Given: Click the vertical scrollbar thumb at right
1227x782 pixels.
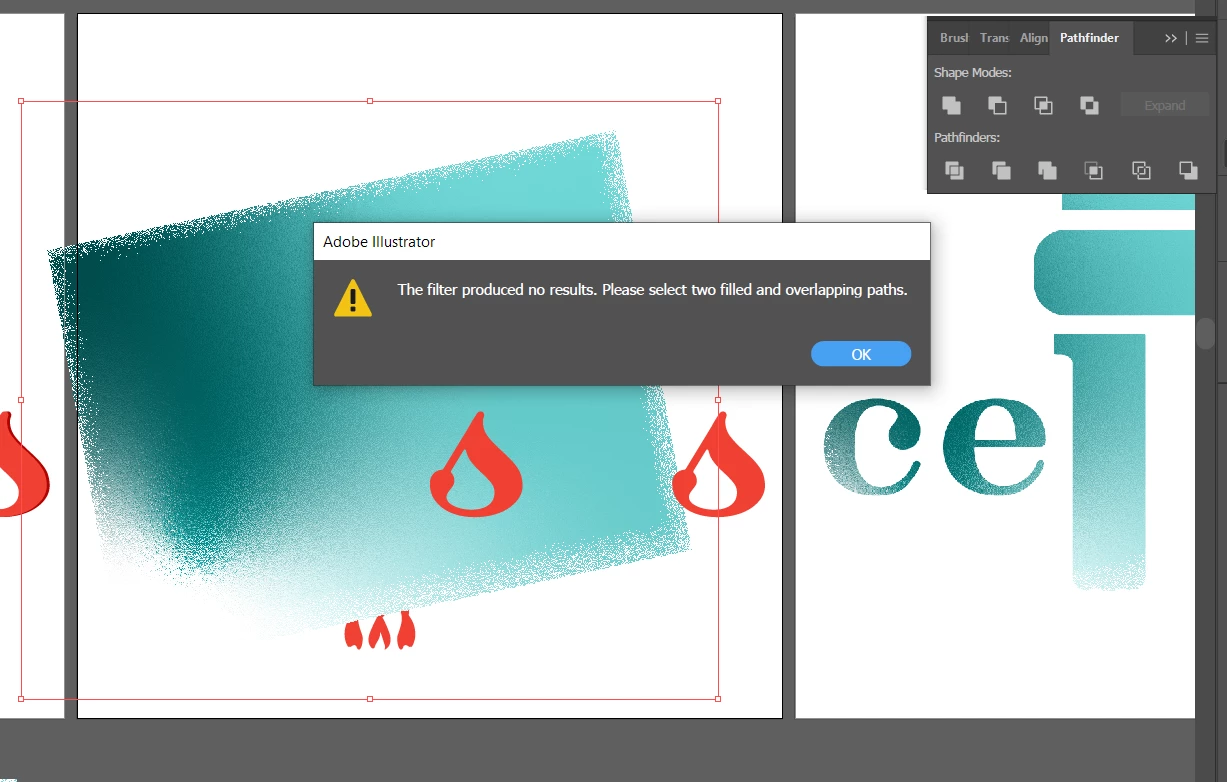Looking at the screenshot, I should tap(1207, 333).
